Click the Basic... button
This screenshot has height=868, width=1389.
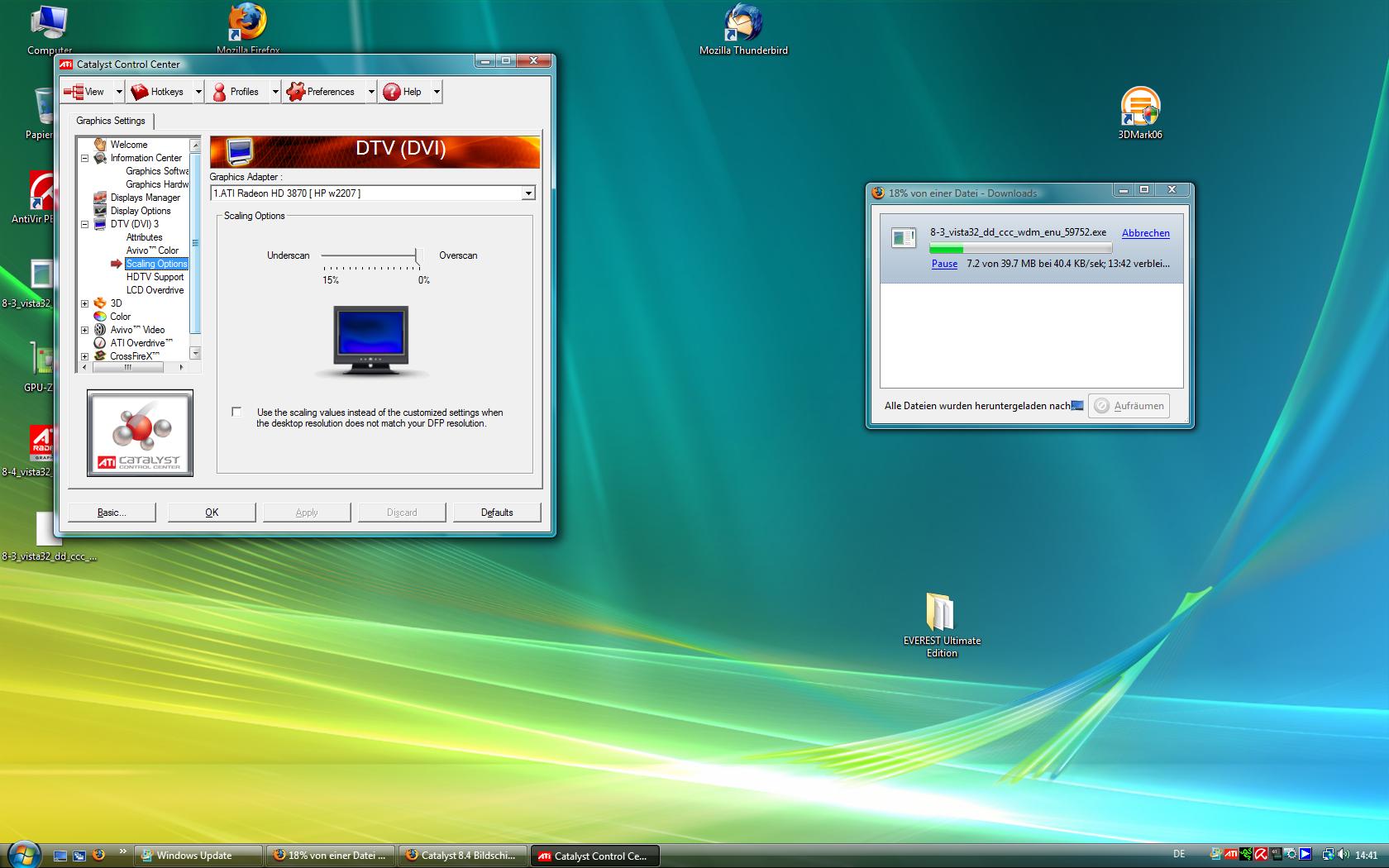point(112,513)
